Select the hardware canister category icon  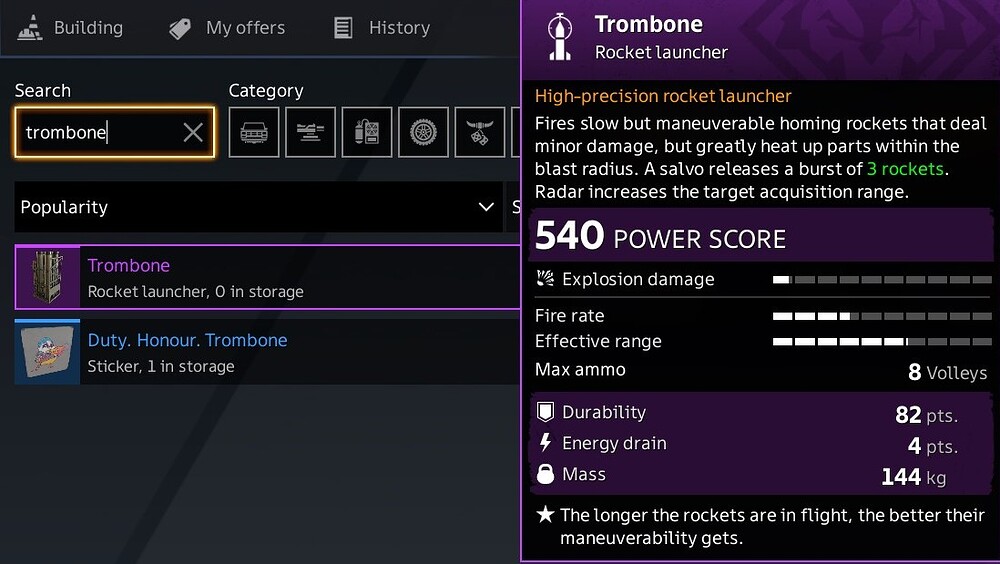click(367, 133)
